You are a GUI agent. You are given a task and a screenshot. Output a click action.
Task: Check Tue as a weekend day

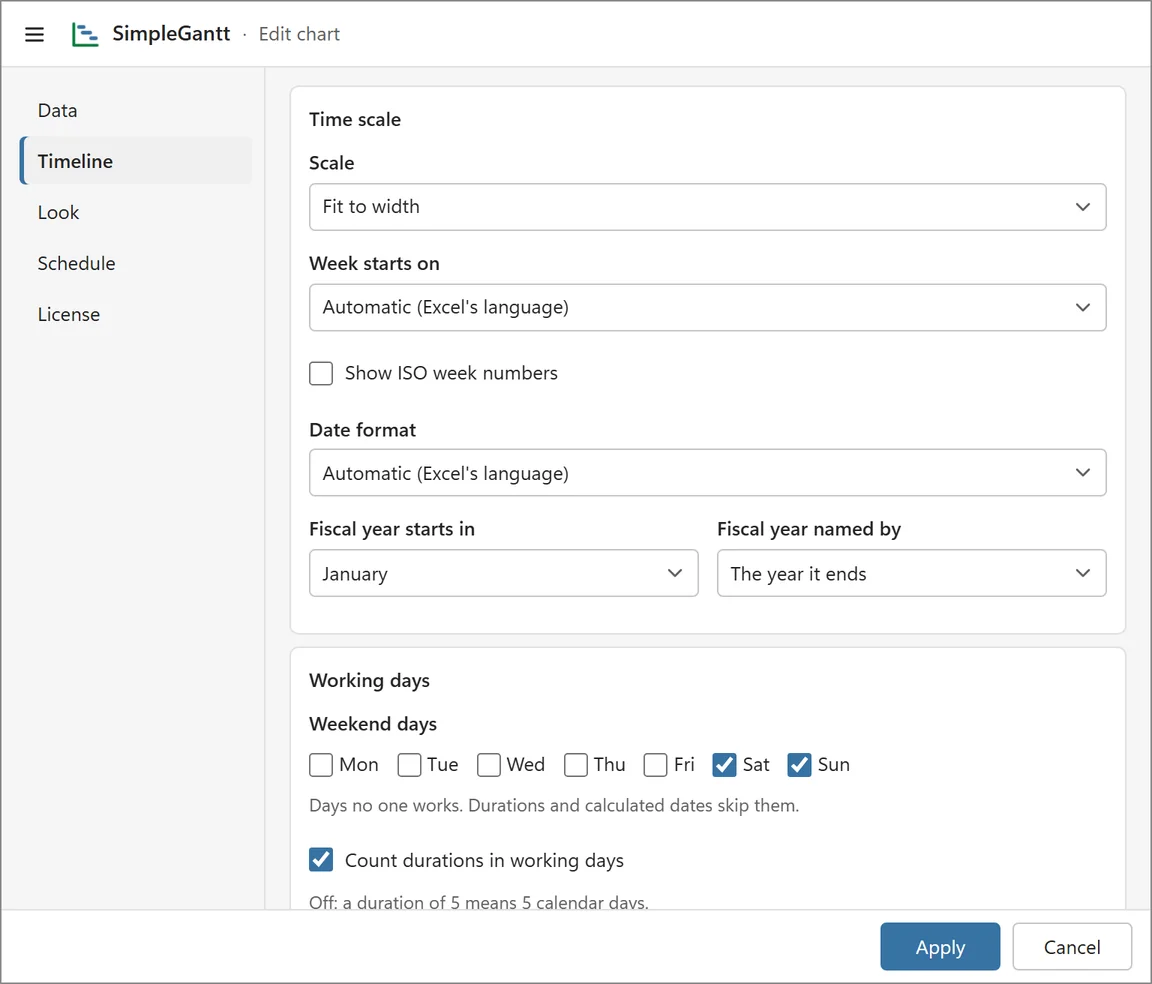click(x=409, y=765)
